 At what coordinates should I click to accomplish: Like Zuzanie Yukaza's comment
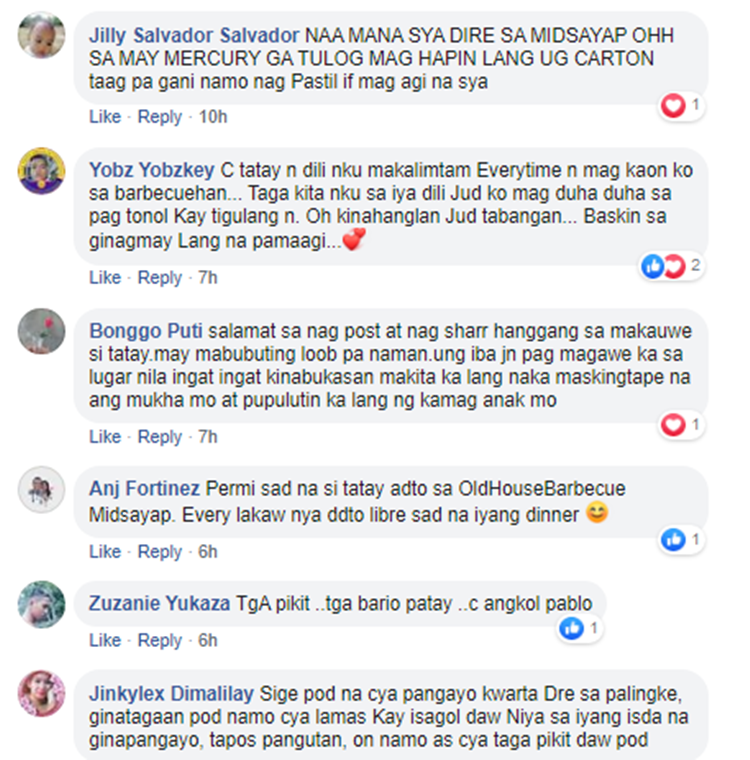105,640
